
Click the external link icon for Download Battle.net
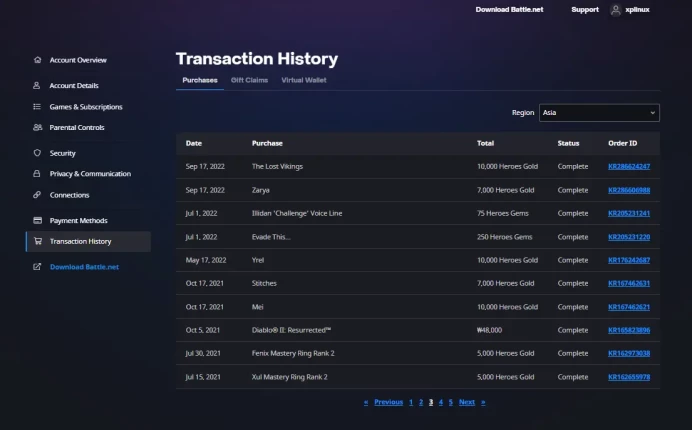coord(37,267)
